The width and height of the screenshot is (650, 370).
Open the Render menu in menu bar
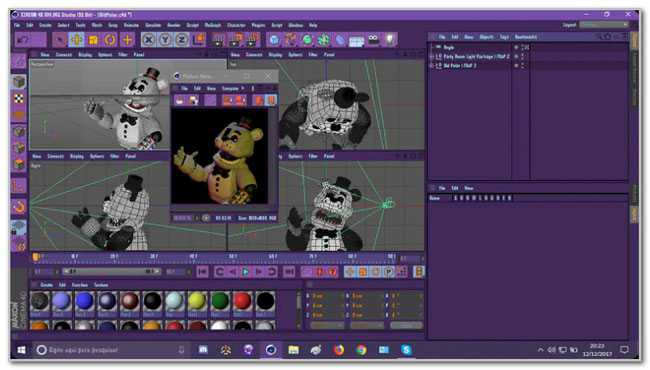point(174,25)
